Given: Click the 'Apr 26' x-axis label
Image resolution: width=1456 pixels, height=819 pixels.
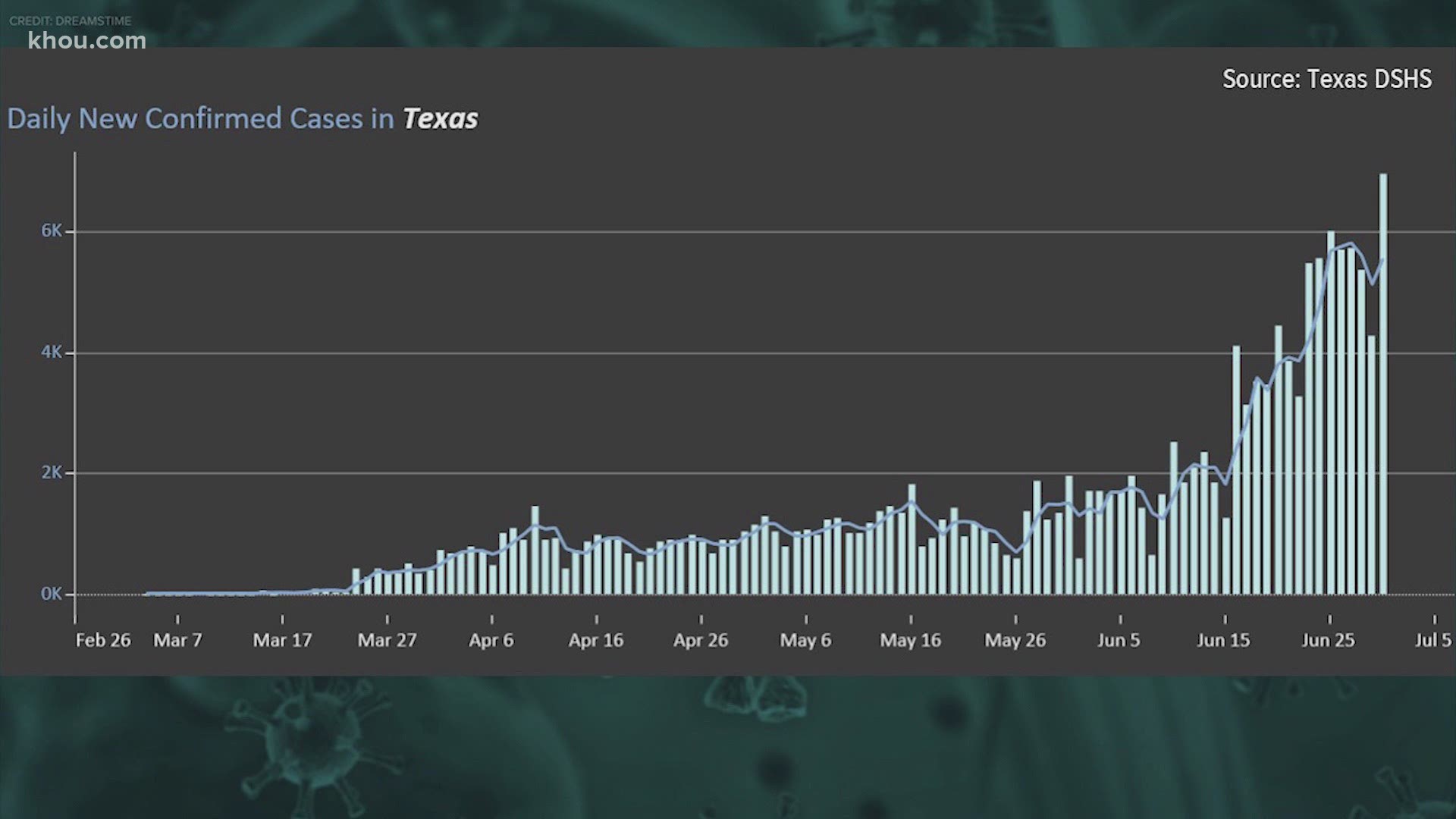Looking at the screenshot, I should (701, 641).
